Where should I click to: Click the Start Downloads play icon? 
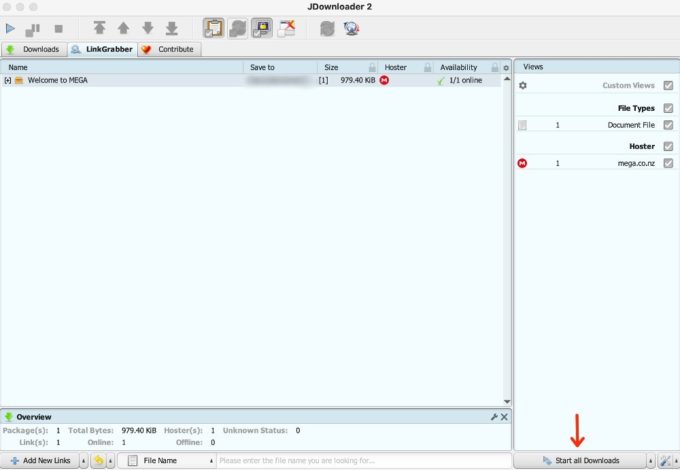point(11,29)
